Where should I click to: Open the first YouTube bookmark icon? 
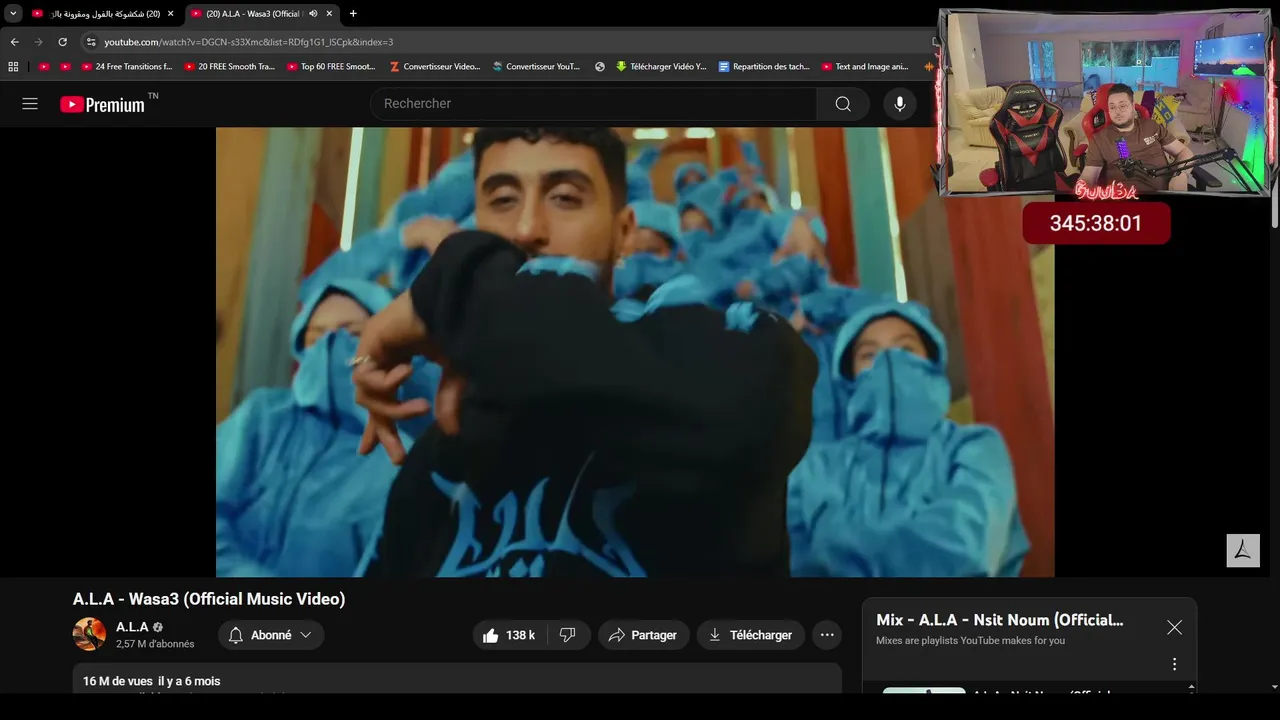pyautogui.click(x=44, y=67)
